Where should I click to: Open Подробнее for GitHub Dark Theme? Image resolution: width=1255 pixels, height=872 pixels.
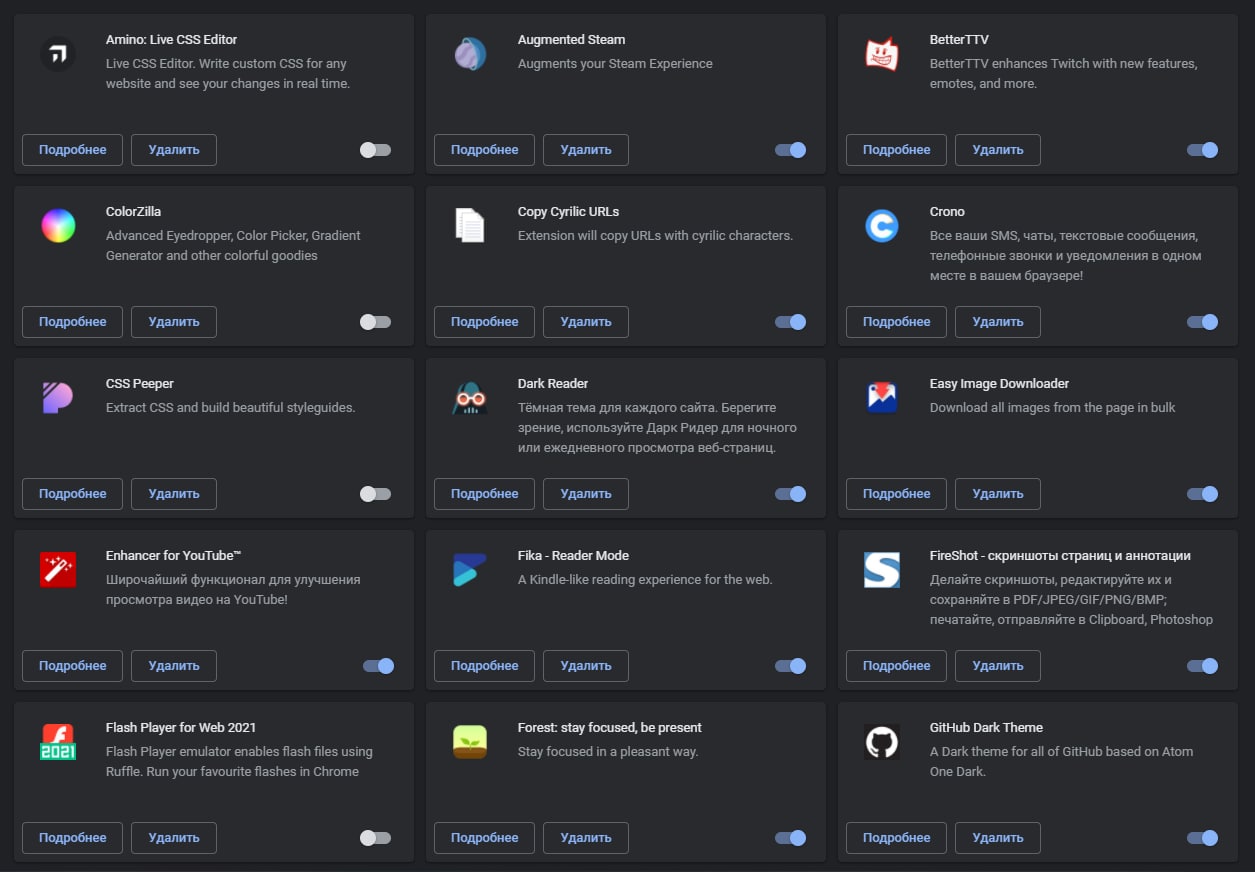tap(896, 838)
